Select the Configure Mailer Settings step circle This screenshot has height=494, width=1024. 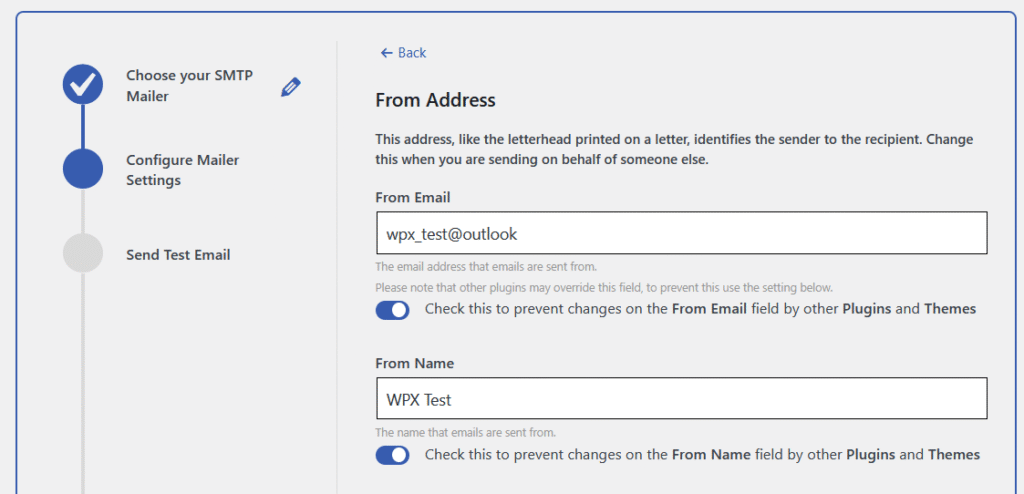(x=83, y=169)
